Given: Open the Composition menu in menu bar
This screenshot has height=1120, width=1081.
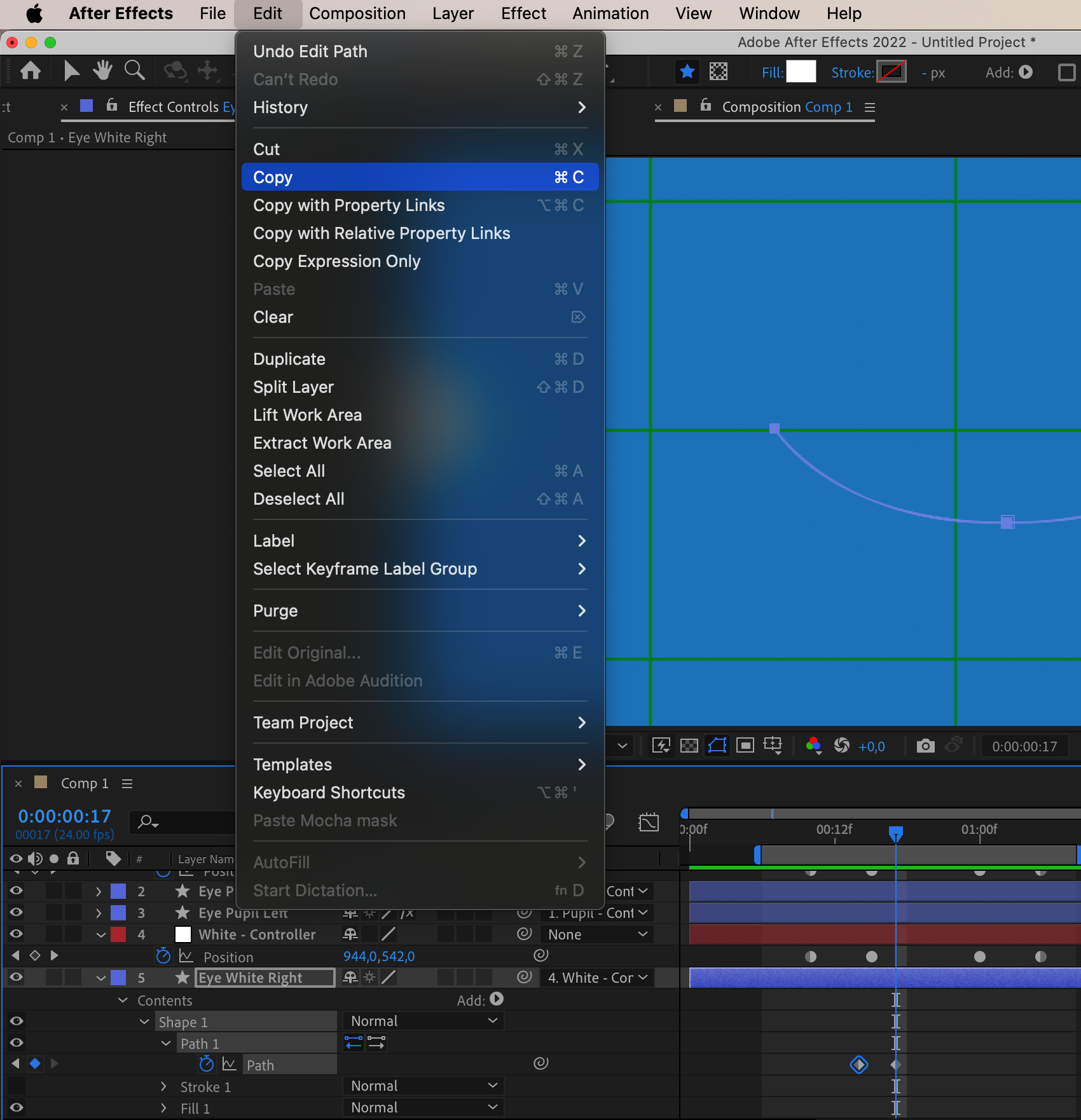Looking at the screenshot, I should click(357, 13).
